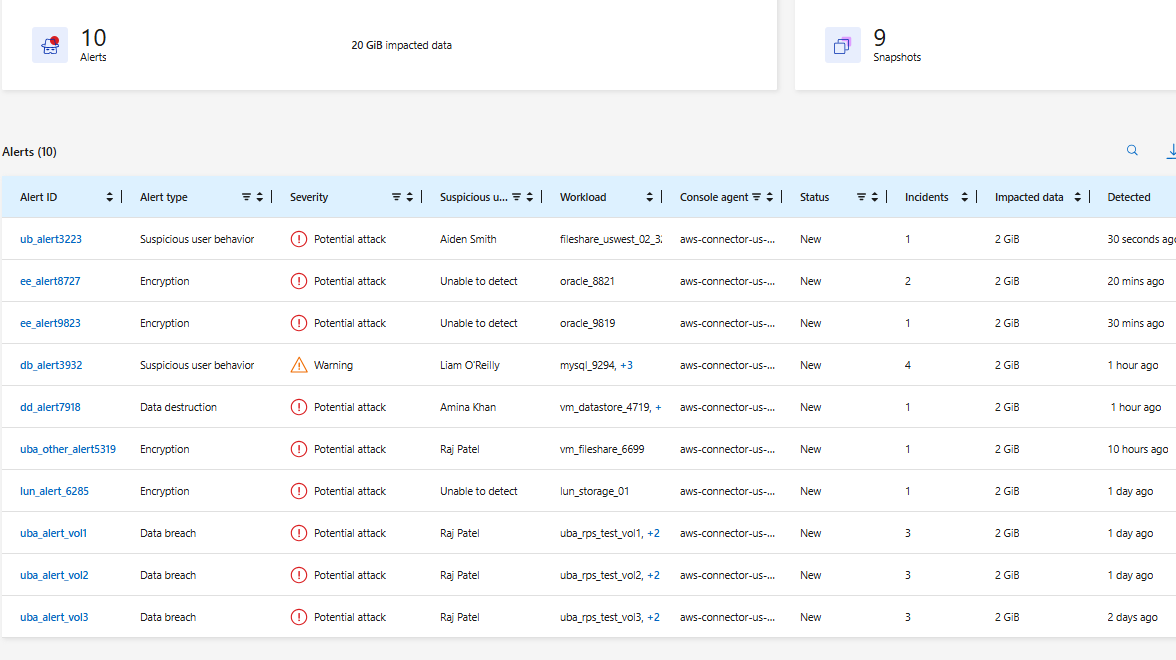Sort the table by Incidents
This screenshot has height=660, width=1176.
click(x=963, y=196)
